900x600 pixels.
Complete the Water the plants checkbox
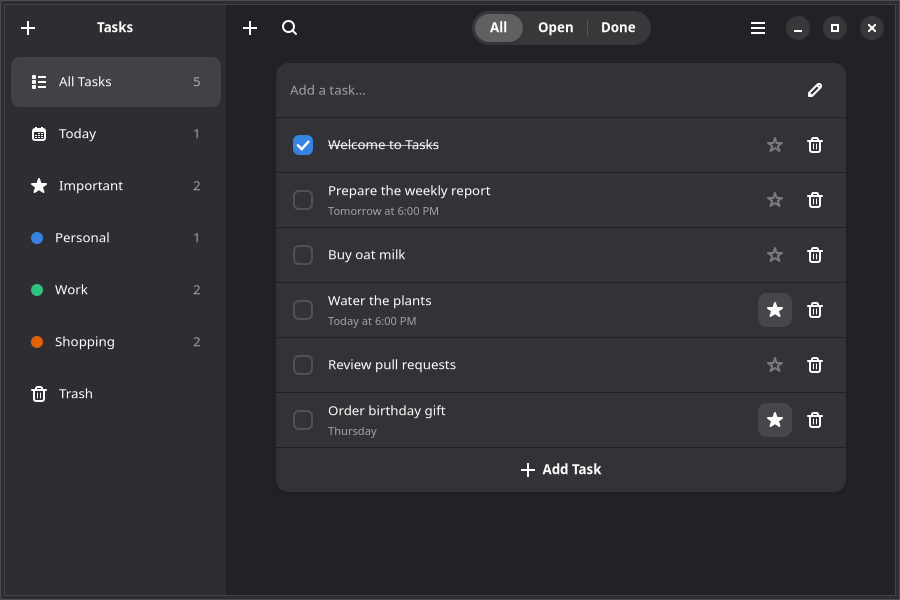click(x=302, y=310)
